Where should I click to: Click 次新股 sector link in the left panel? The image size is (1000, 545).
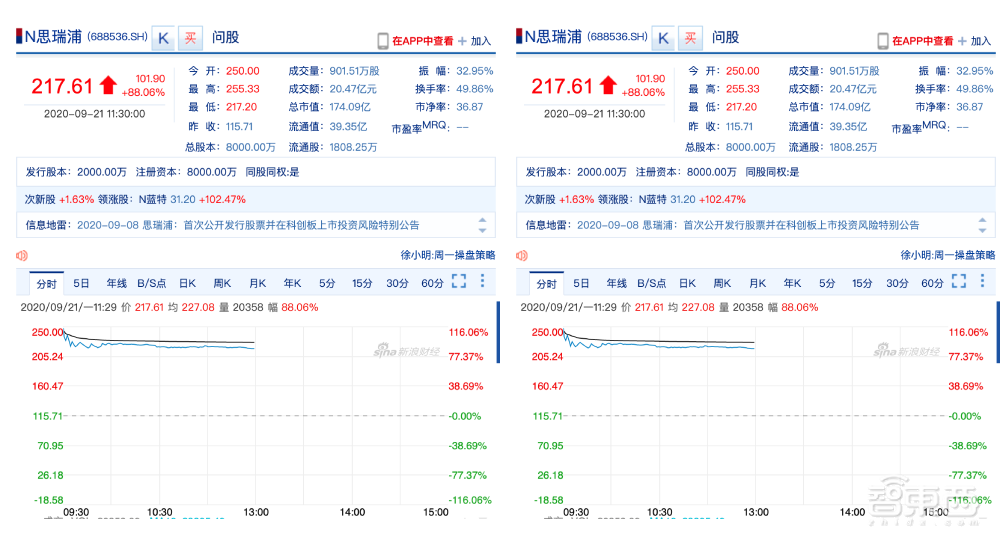(x=40, y=200)
